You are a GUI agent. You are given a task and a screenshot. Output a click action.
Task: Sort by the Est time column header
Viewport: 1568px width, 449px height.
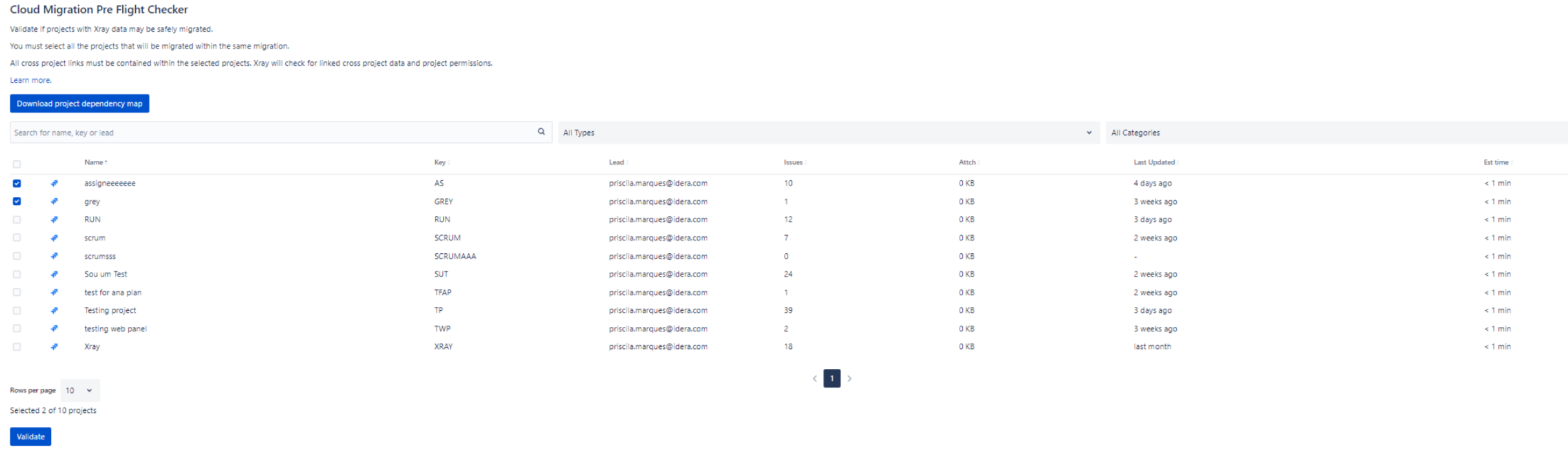point(1498,162)
